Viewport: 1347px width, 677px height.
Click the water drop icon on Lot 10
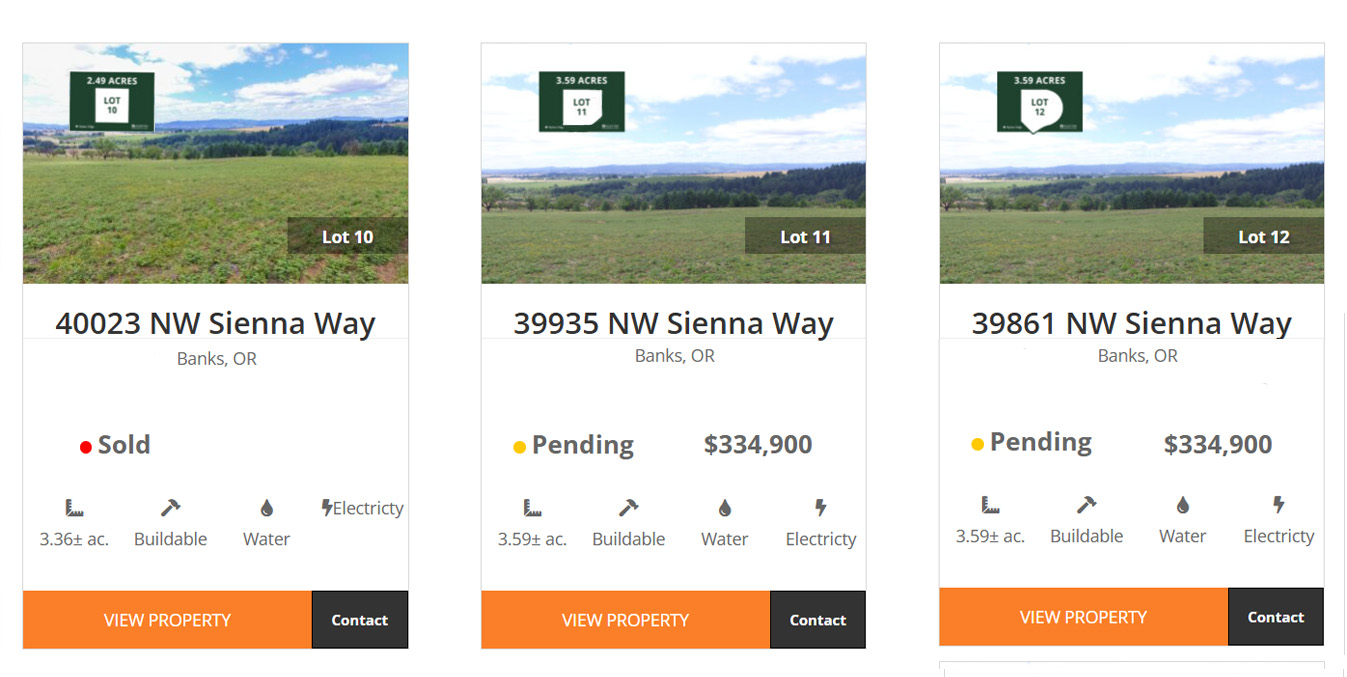[266, 508]
